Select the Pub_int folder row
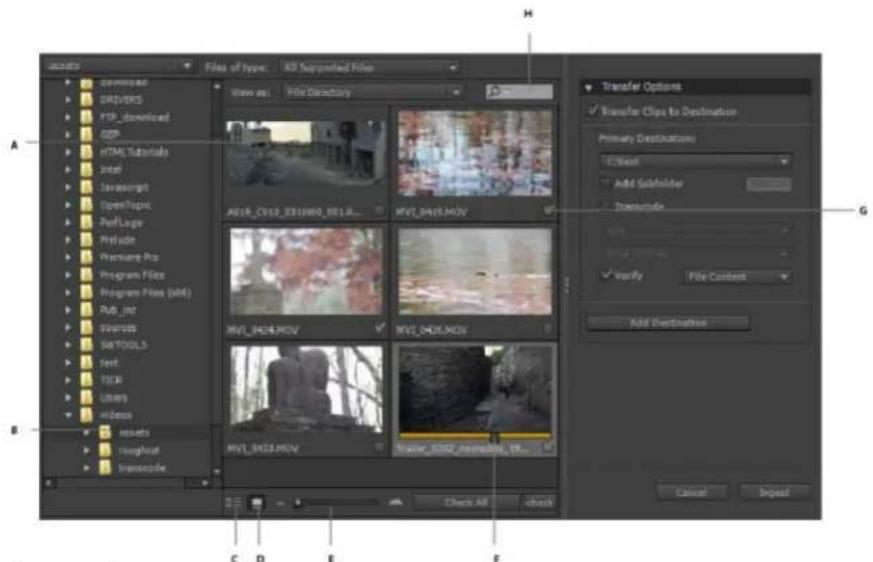Viewport: 873px width, 562px height. 127,310
